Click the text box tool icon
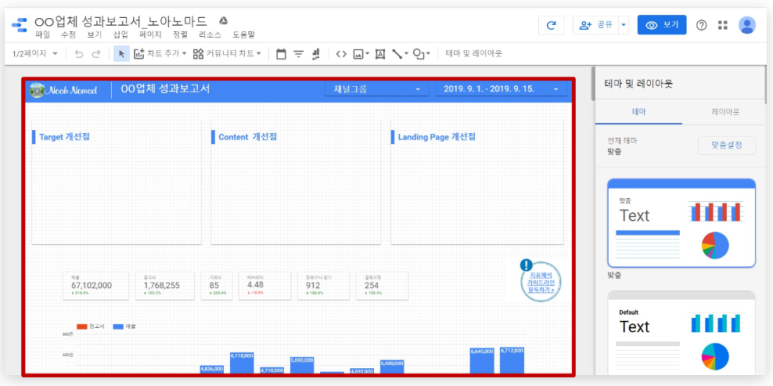The height and width of the screenshot is (386, 773). (380, 54)
